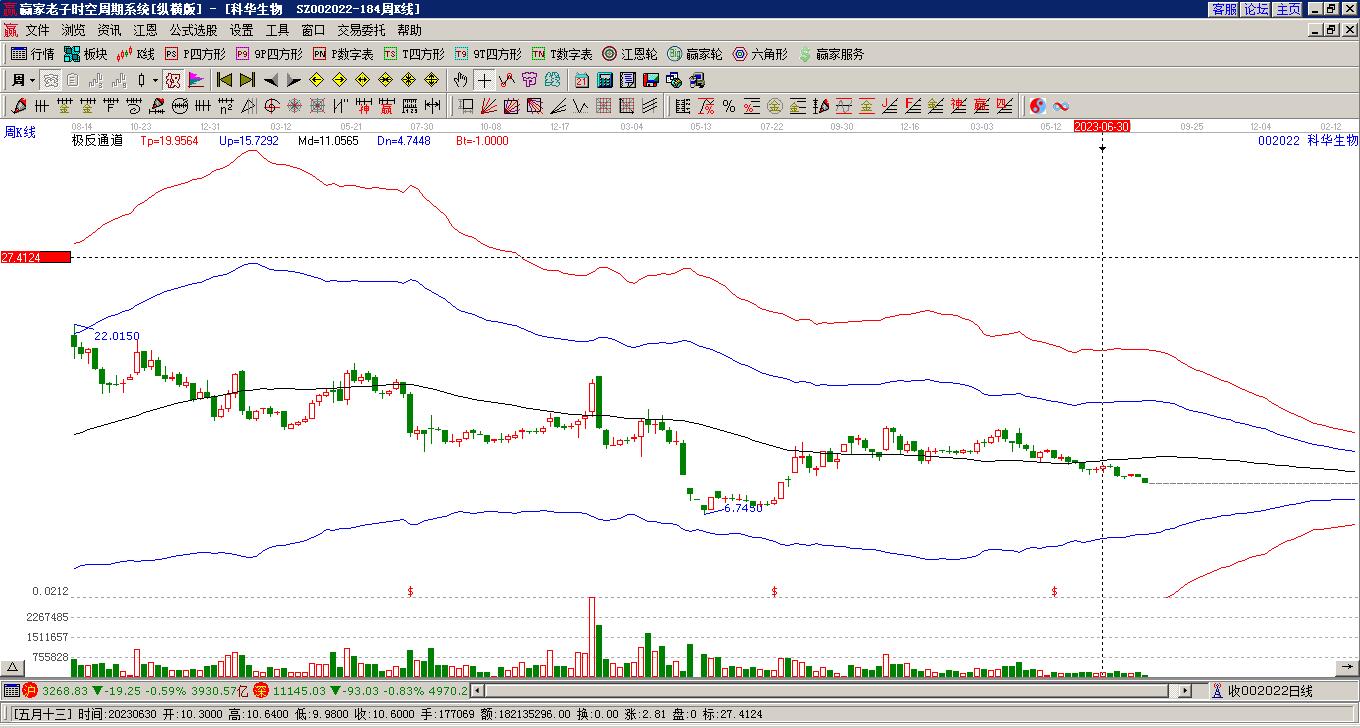
Task: Open the 交易委托 menu
Action: point(361,31)
